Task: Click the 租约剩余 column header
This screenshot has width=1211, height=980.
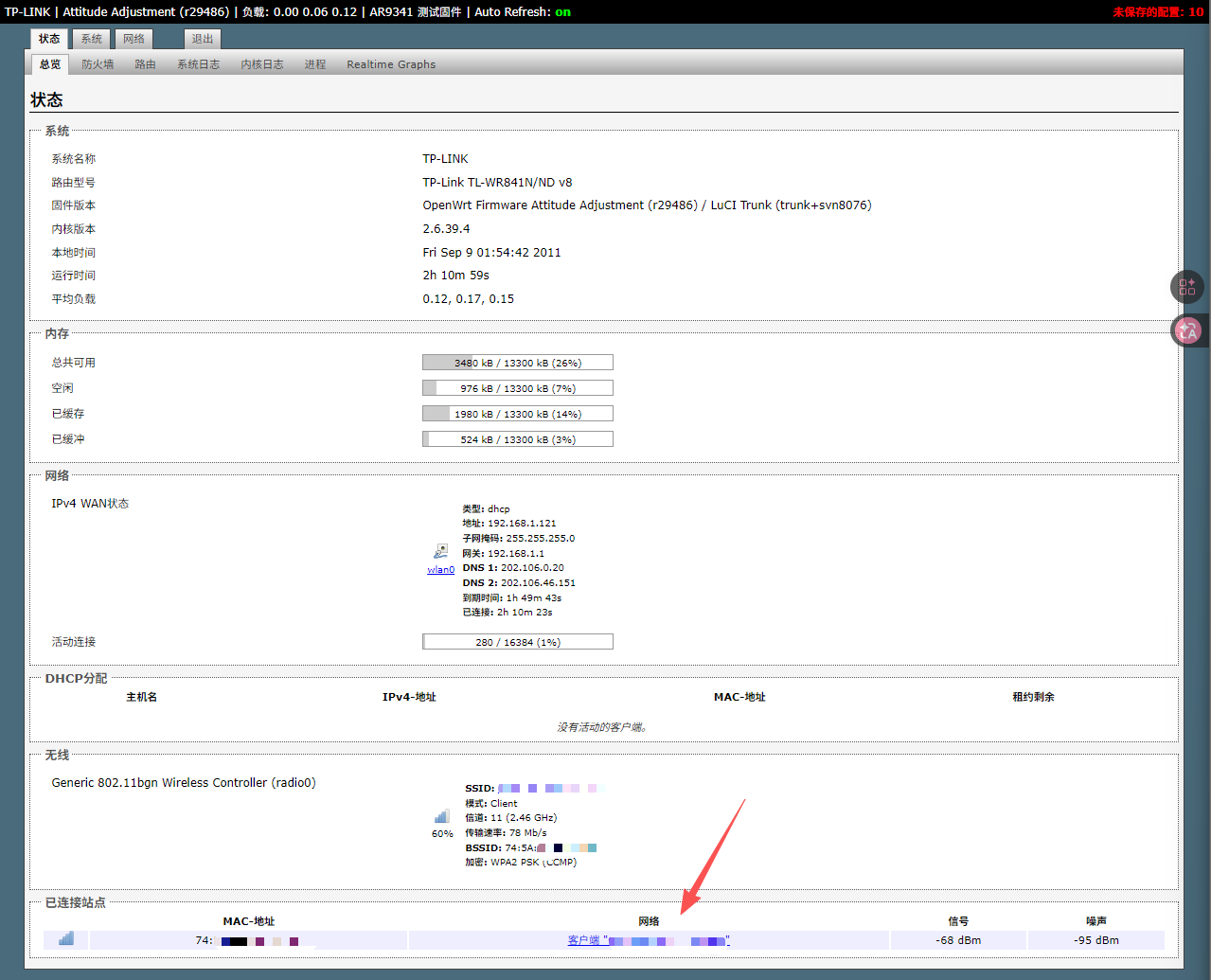Action: pyautogui.click(x=1033, y=697)
